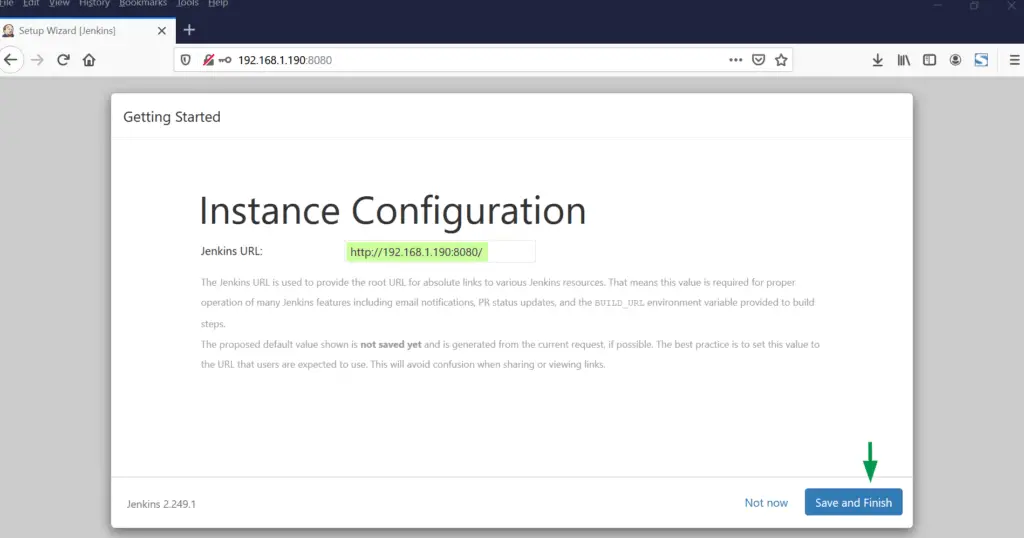Open the Library bookmarks and history icon

click(x=903, y=60)
